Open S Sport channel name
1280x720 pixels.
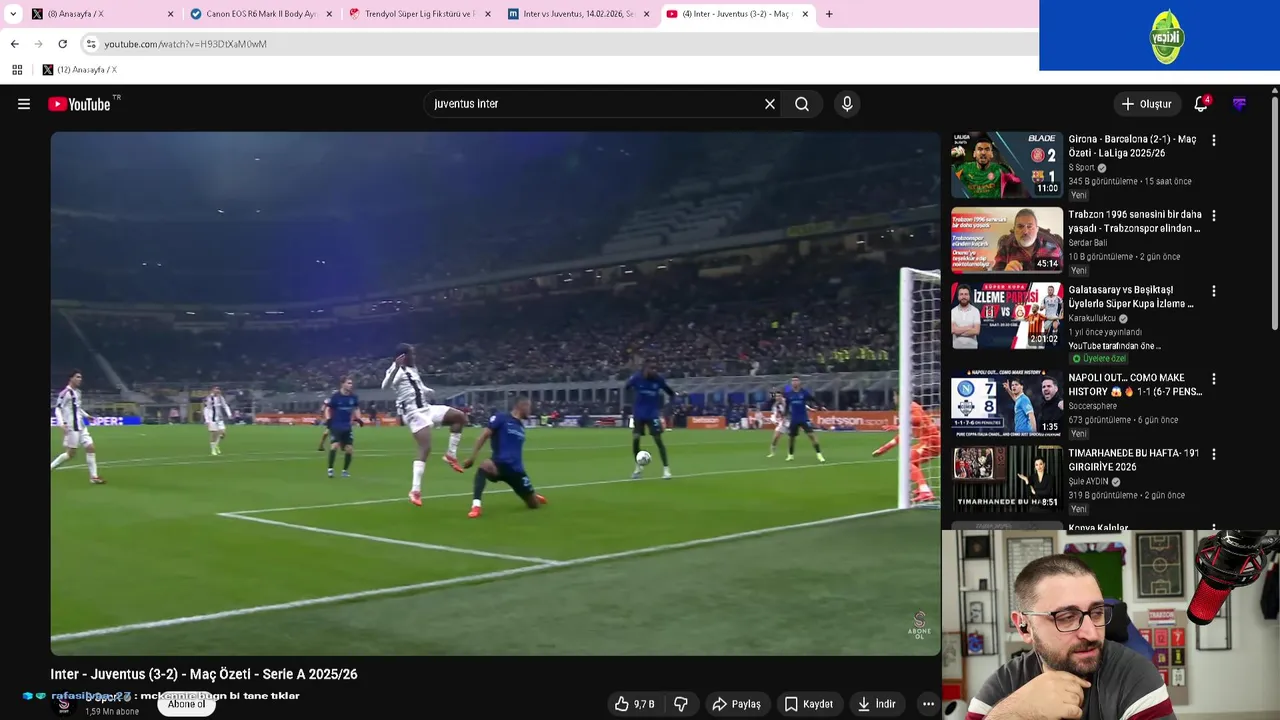tap(1082, 168)
